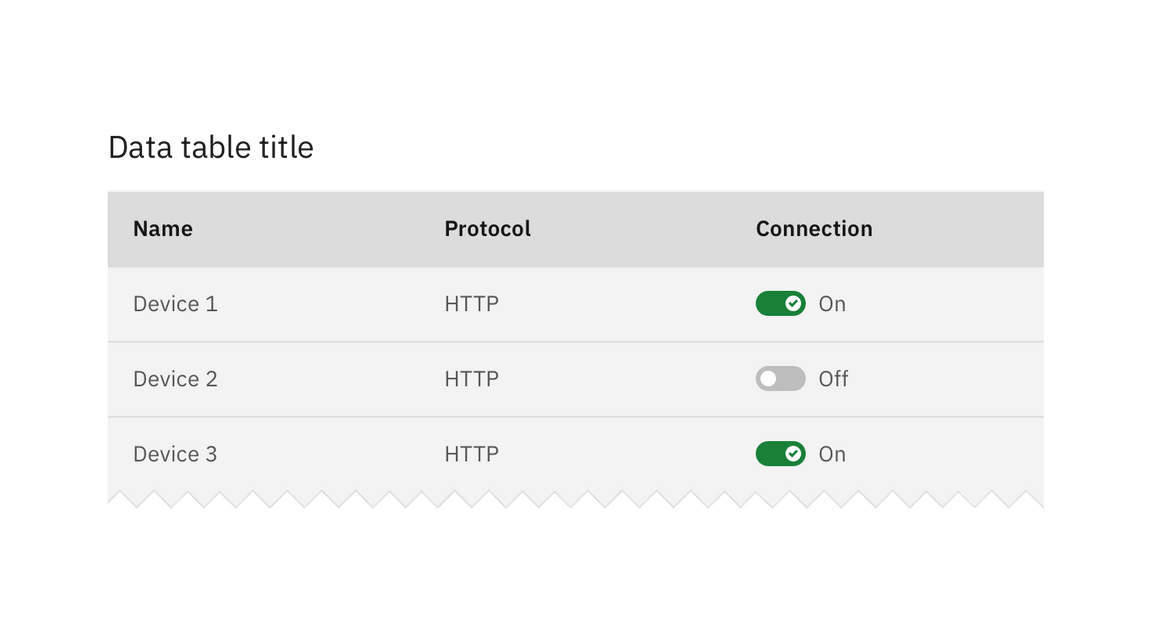The image size is (1152, 634).
Task: Click the Name column header
Action: (163, 228)
